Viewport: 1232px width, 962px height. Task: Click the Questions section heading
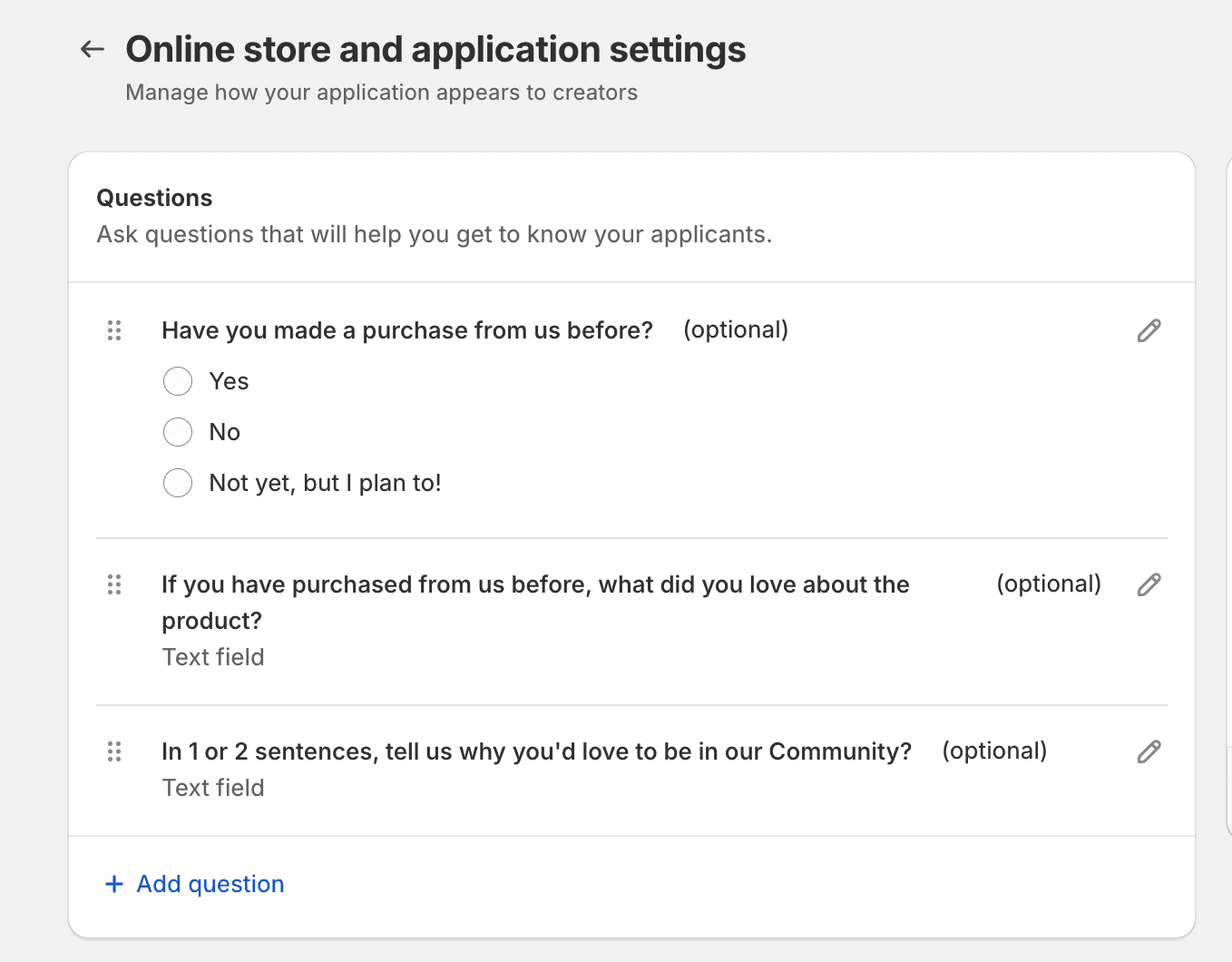(x=154, y=197)
